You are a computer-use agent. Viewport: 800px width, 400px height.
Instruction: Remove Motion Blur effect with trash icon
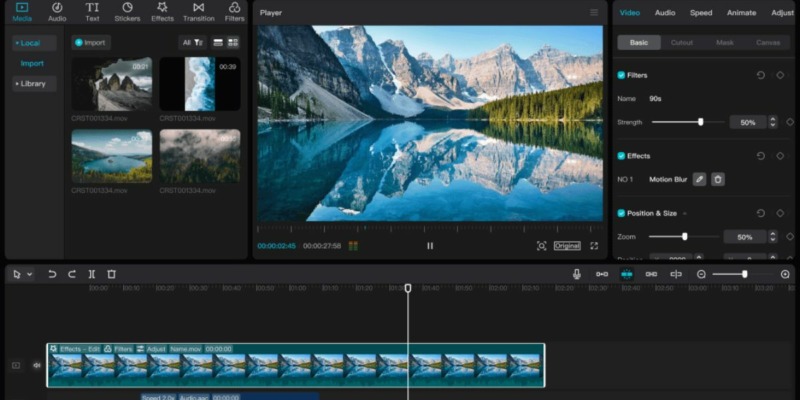pyautogui.click(x=718, y=179)
